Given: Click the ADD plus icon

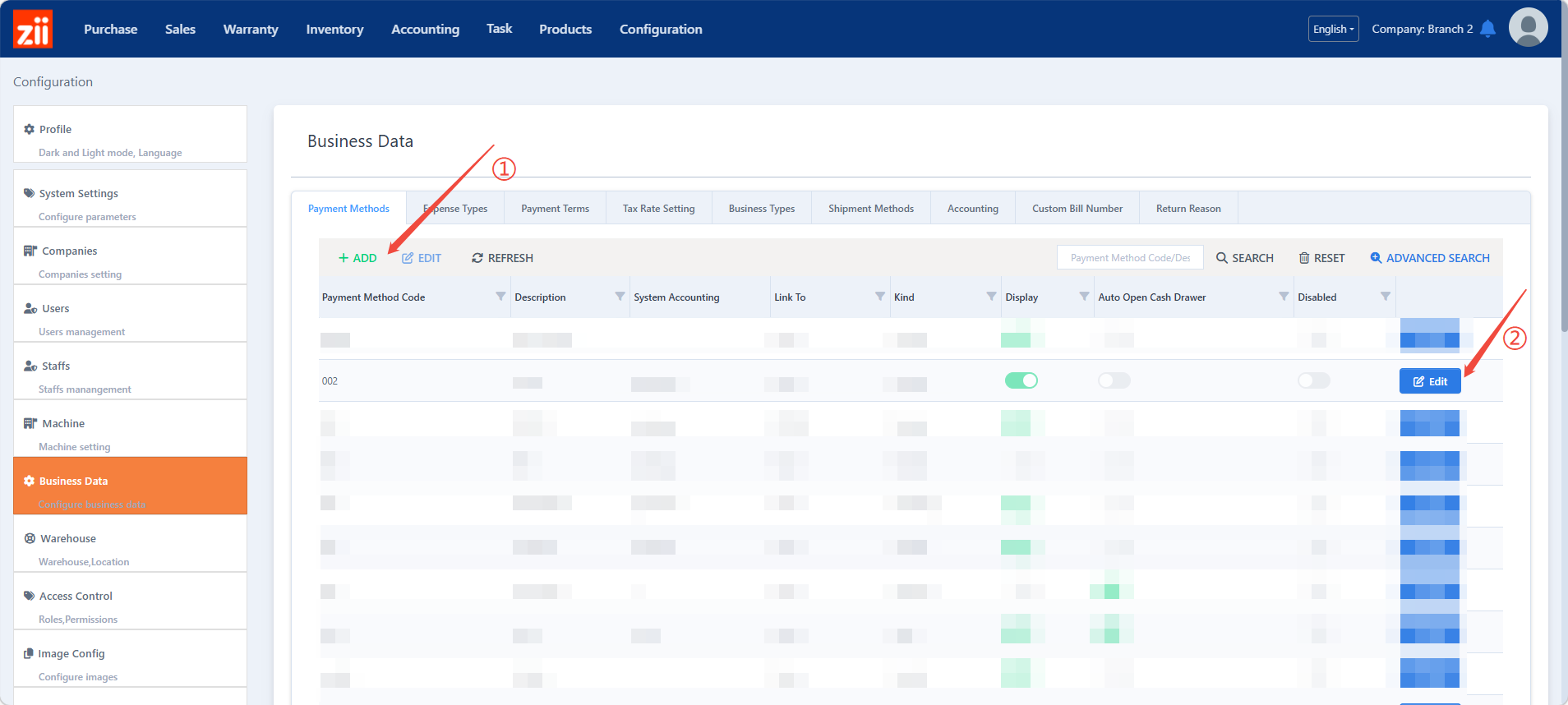Looking at the screenshot, I should [344, 258].
